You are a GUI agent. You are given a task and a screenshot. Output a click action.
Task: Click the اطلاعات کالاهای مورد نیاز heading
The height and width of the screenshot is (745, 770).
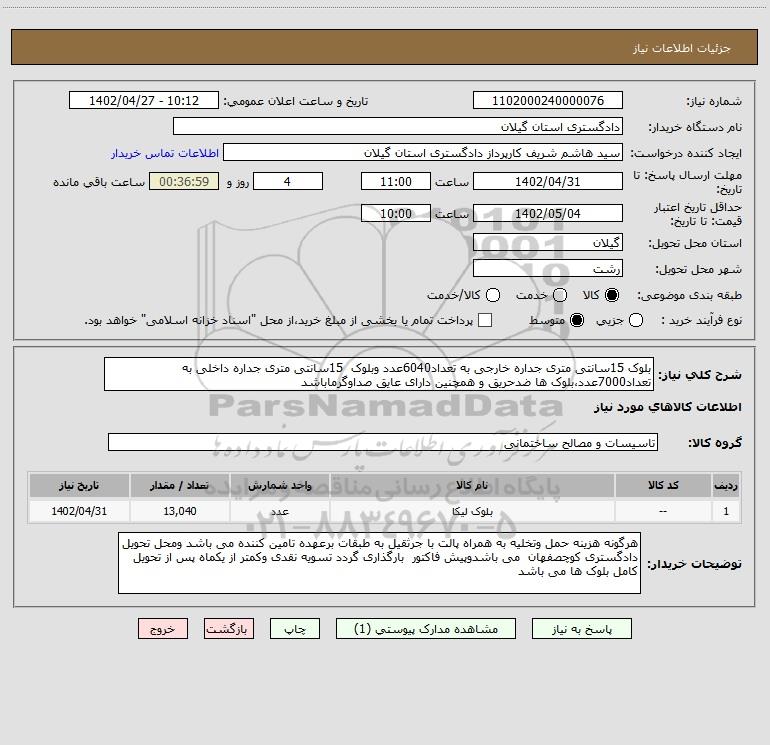tap(668, 407)
